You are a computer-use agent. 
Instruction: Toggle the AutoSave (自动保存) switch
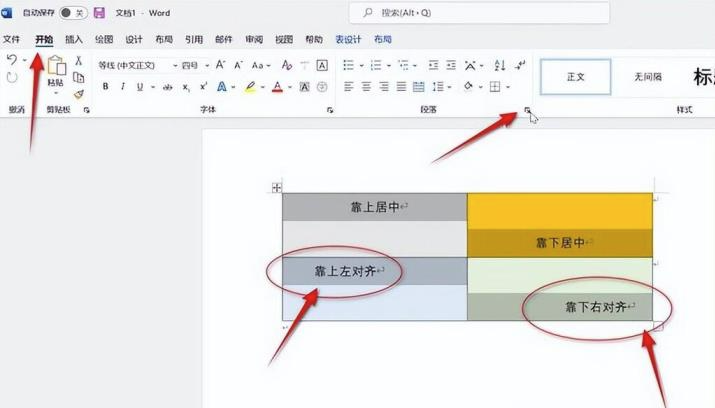click(72, 13)
